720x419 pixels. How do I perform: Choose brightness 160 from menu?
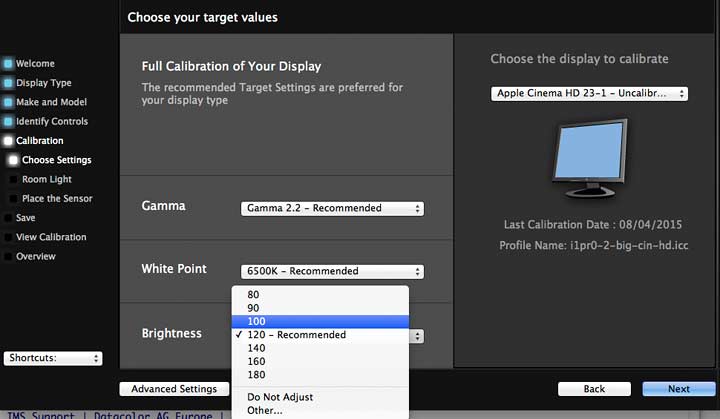[x=320, y=361]
